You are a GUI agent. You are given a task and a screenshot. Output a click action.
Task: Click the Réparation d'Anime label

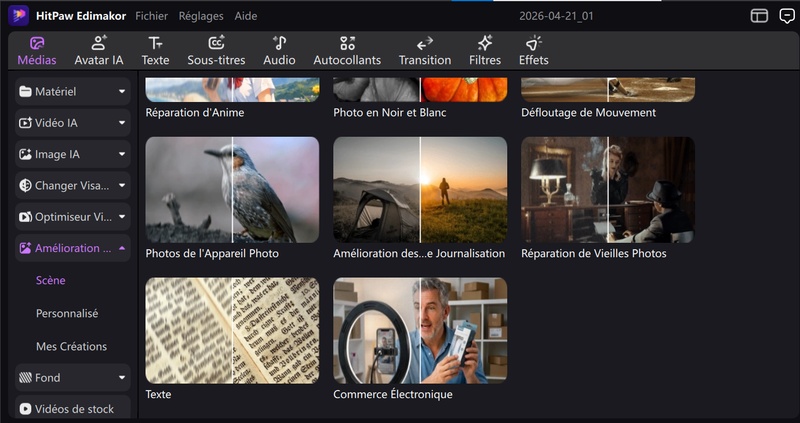[x=195, y=112]
